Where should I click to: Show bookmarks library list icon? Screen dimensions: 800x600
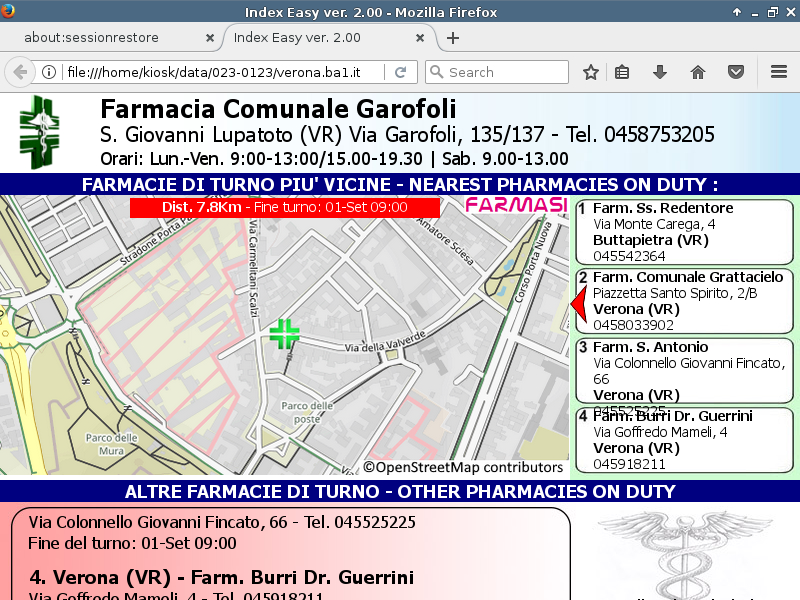[x=622, y=72]
